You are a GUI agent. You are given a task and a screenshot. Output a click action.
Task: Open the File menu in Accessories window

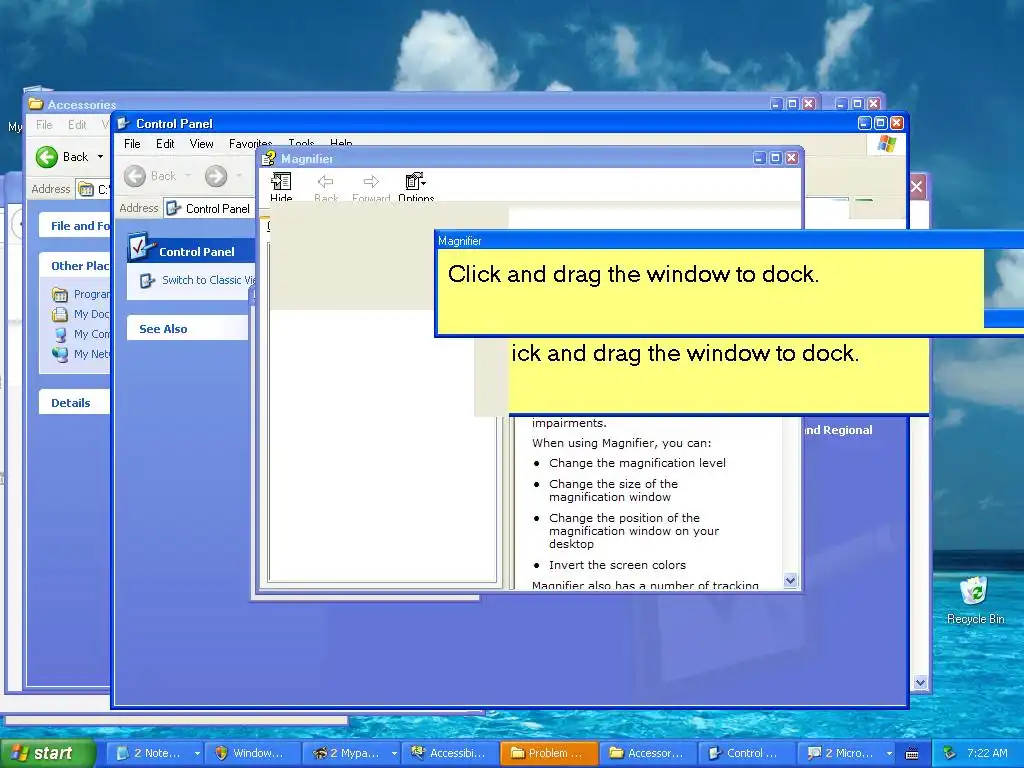pyautogui.click(x=44, y=125)
